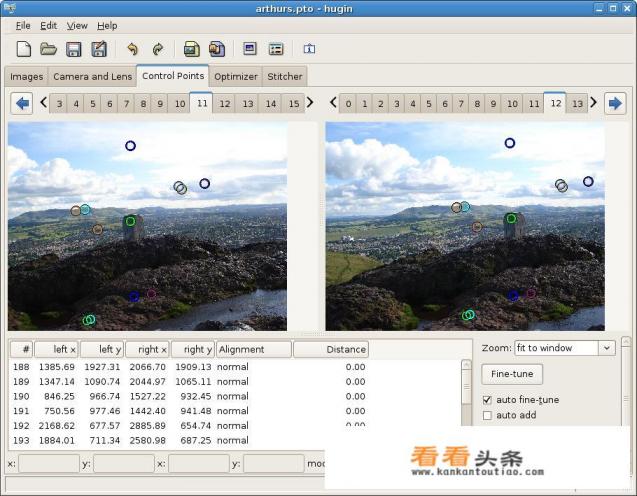637x496 pixels.
Task: Enable the auto add checkbox
Action: pyautogui.click(x=488, y=415)
